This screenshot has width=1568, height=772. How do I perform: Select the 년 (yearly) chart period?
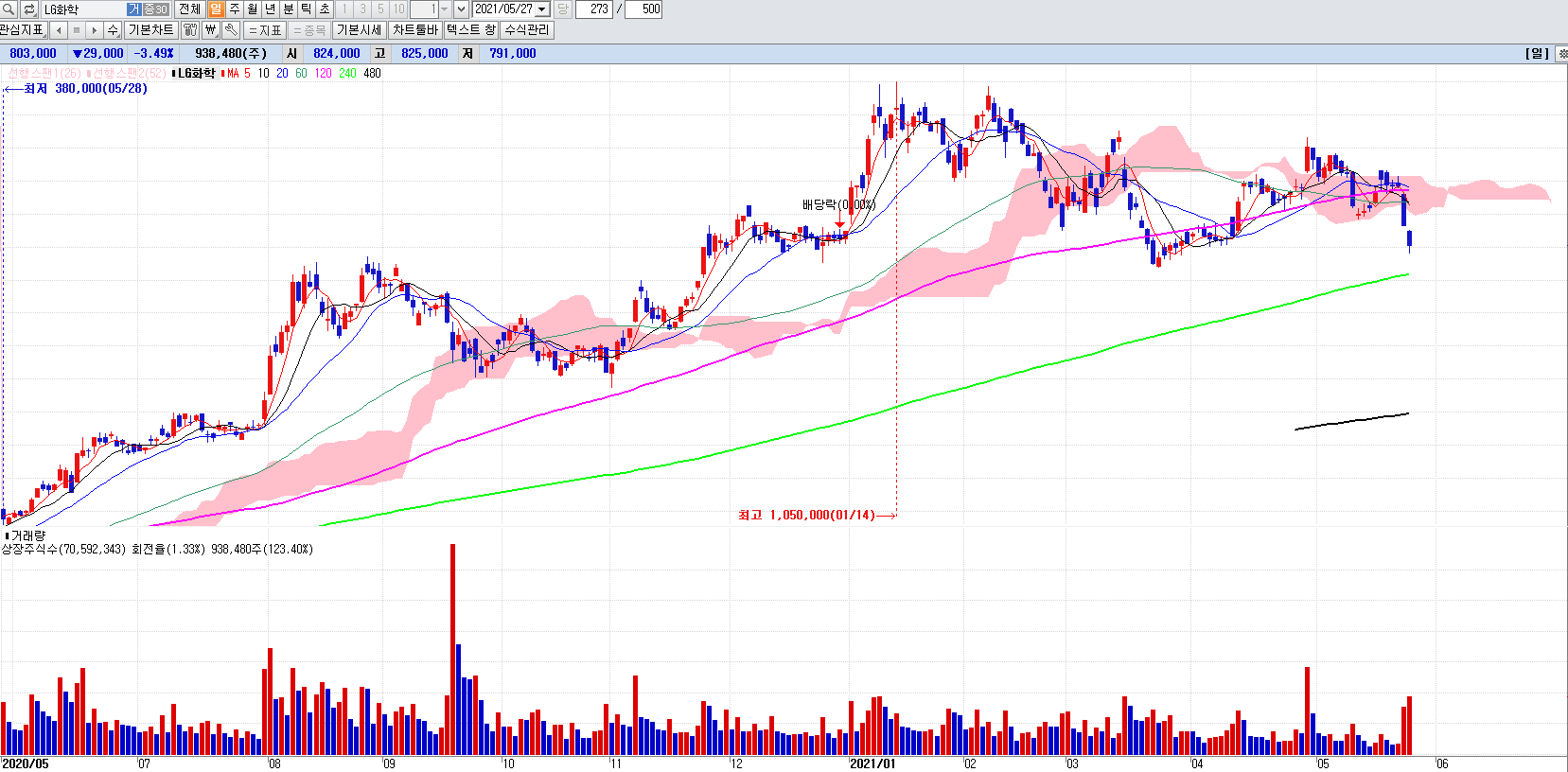(270, 9)
